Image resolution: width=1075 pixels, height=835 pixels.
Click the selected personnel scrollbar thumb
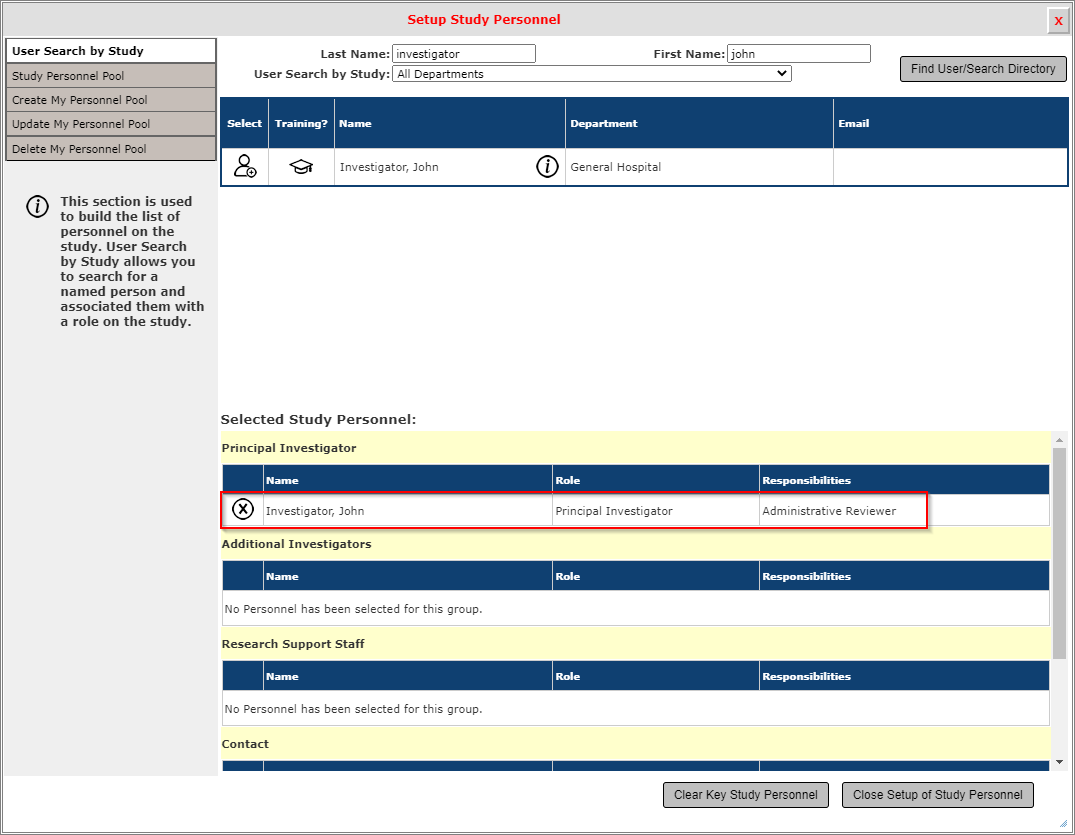pos(1059,553)
